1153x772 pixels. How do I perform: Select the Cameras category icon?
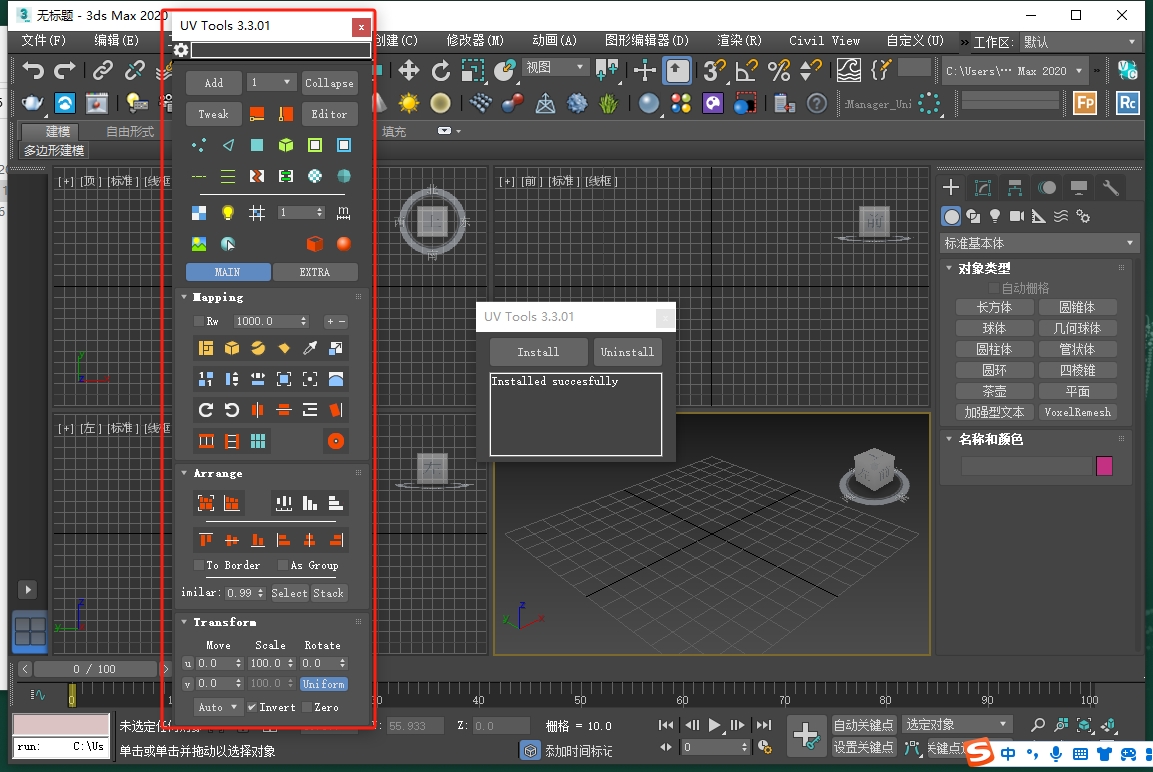pos(1016,216)
